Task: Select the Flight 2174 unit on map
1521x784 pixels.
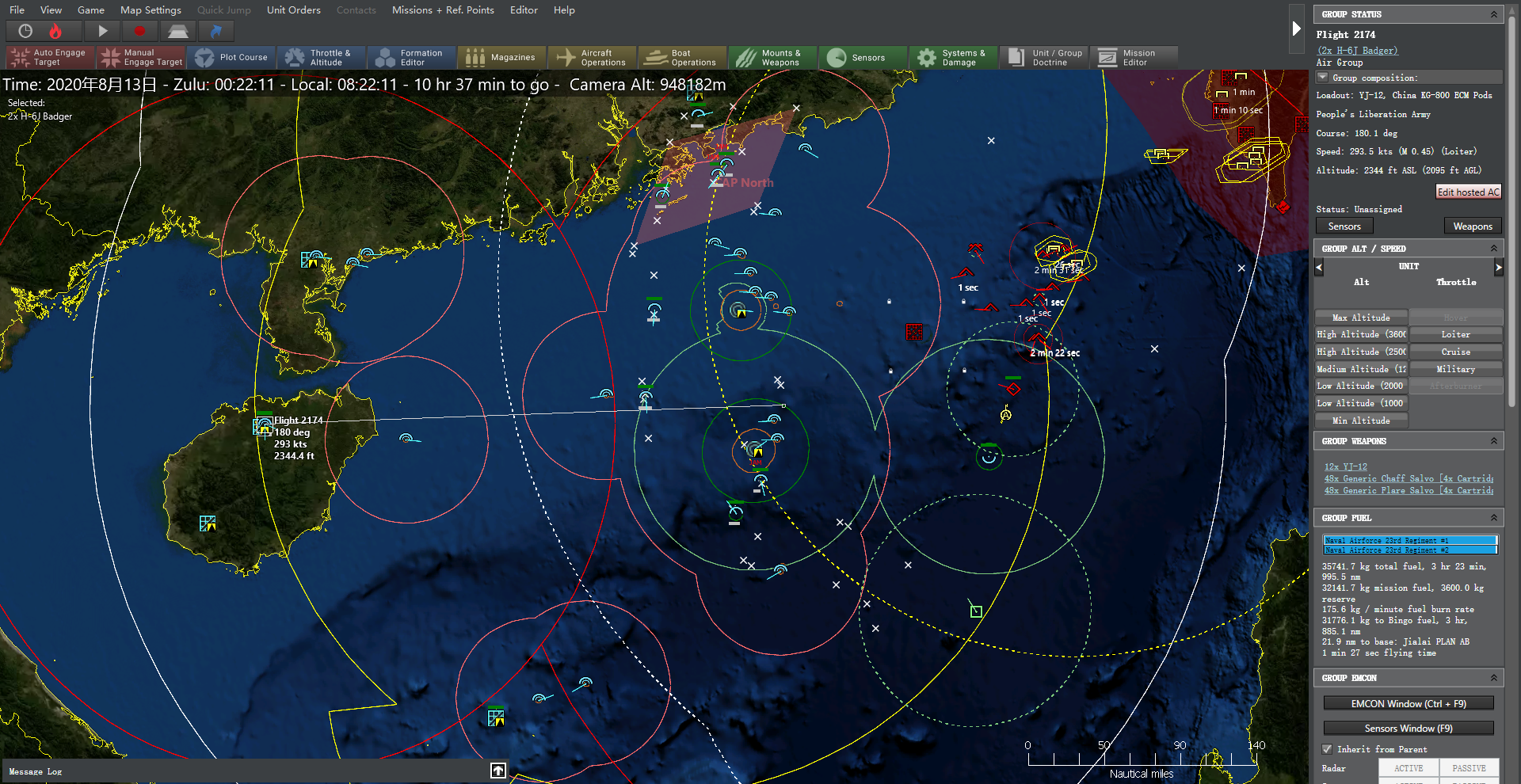Action: point(263,426)
